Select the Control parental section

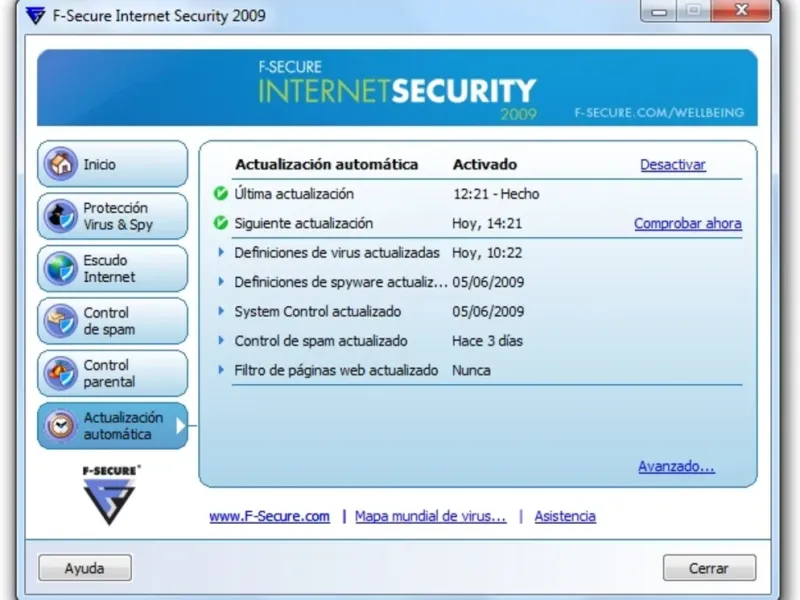[x=113, y=373]
